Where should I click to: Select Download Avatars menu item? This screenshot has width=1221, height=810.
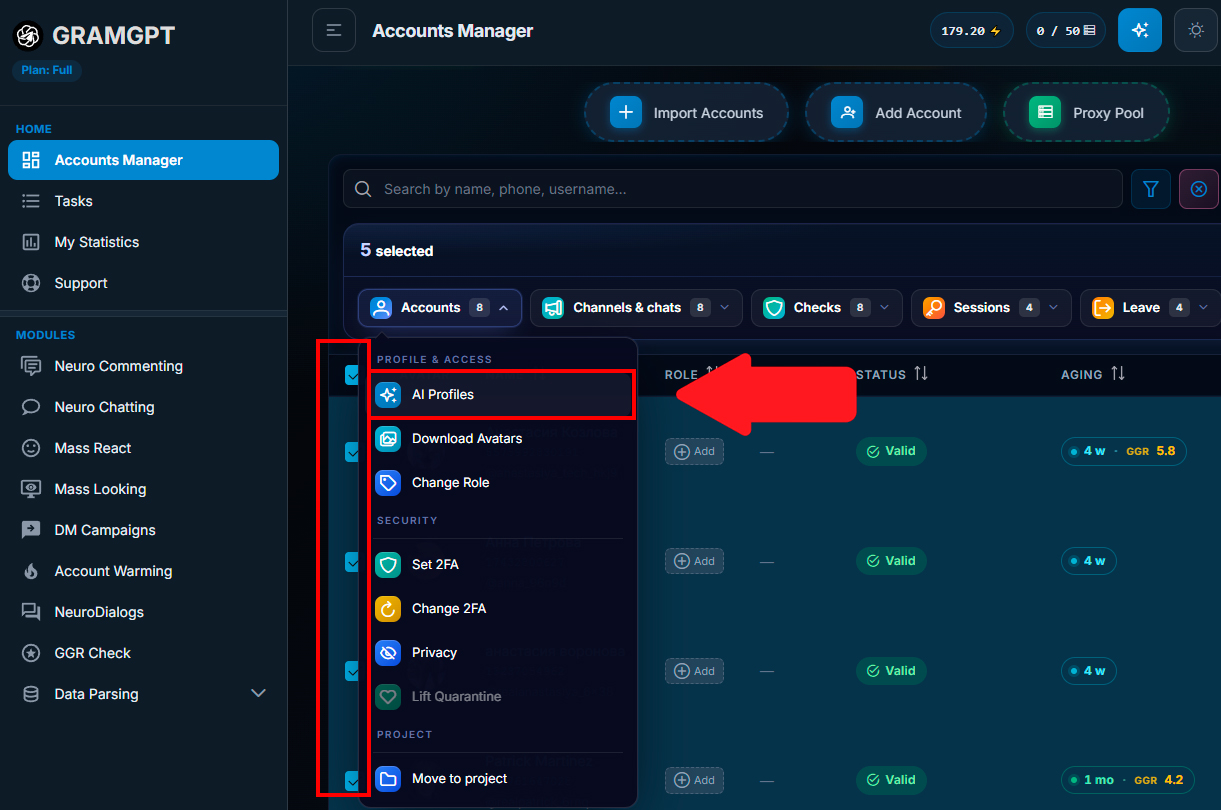pos(498,438)
